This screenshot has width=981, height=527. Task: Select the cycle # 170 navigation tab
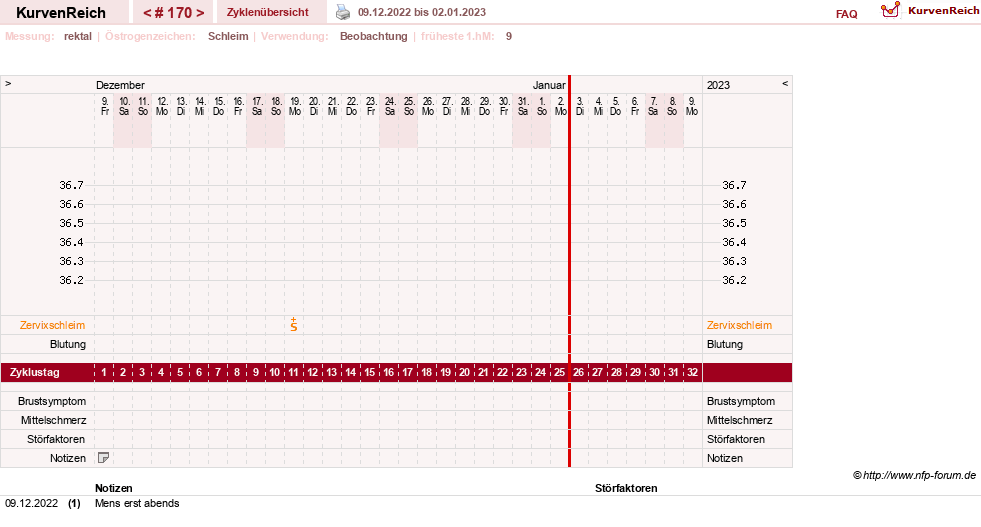click(x=173, y=13)
